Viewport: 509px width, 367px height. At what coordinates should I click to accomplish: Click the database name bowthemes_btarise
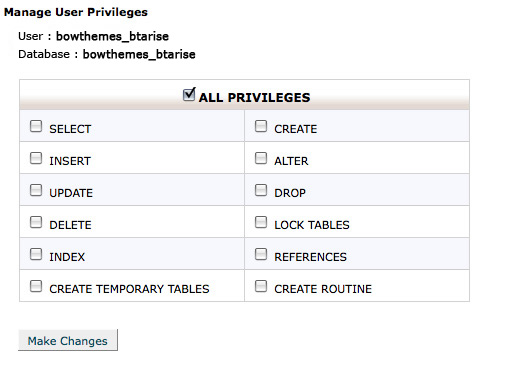(x=139, y=54)
